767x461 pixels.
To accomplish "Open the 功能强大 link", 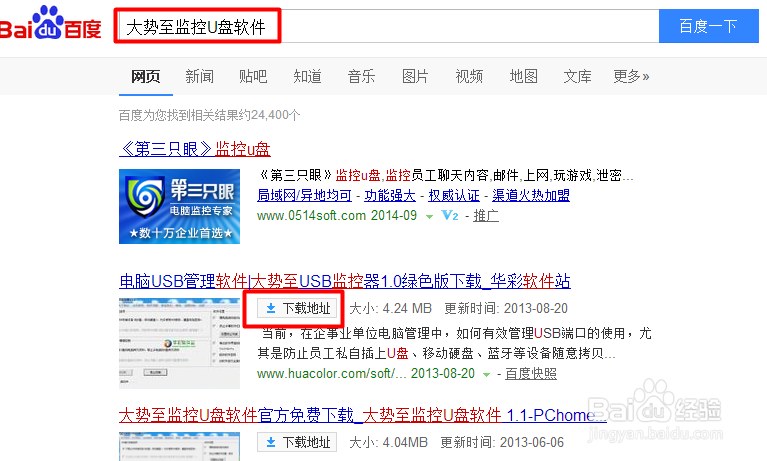I will (390, 195).
